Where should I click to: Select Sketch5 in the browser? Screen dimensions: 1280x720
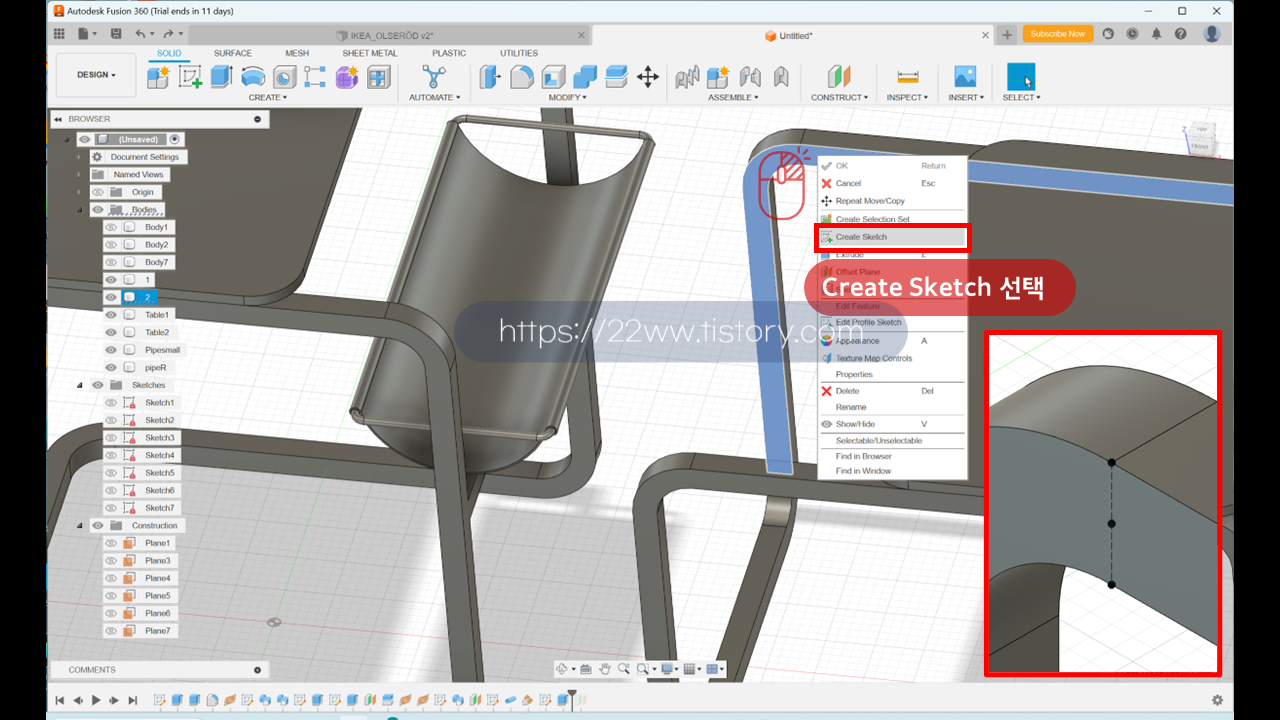pyautogui.click(x=159, y=473)
